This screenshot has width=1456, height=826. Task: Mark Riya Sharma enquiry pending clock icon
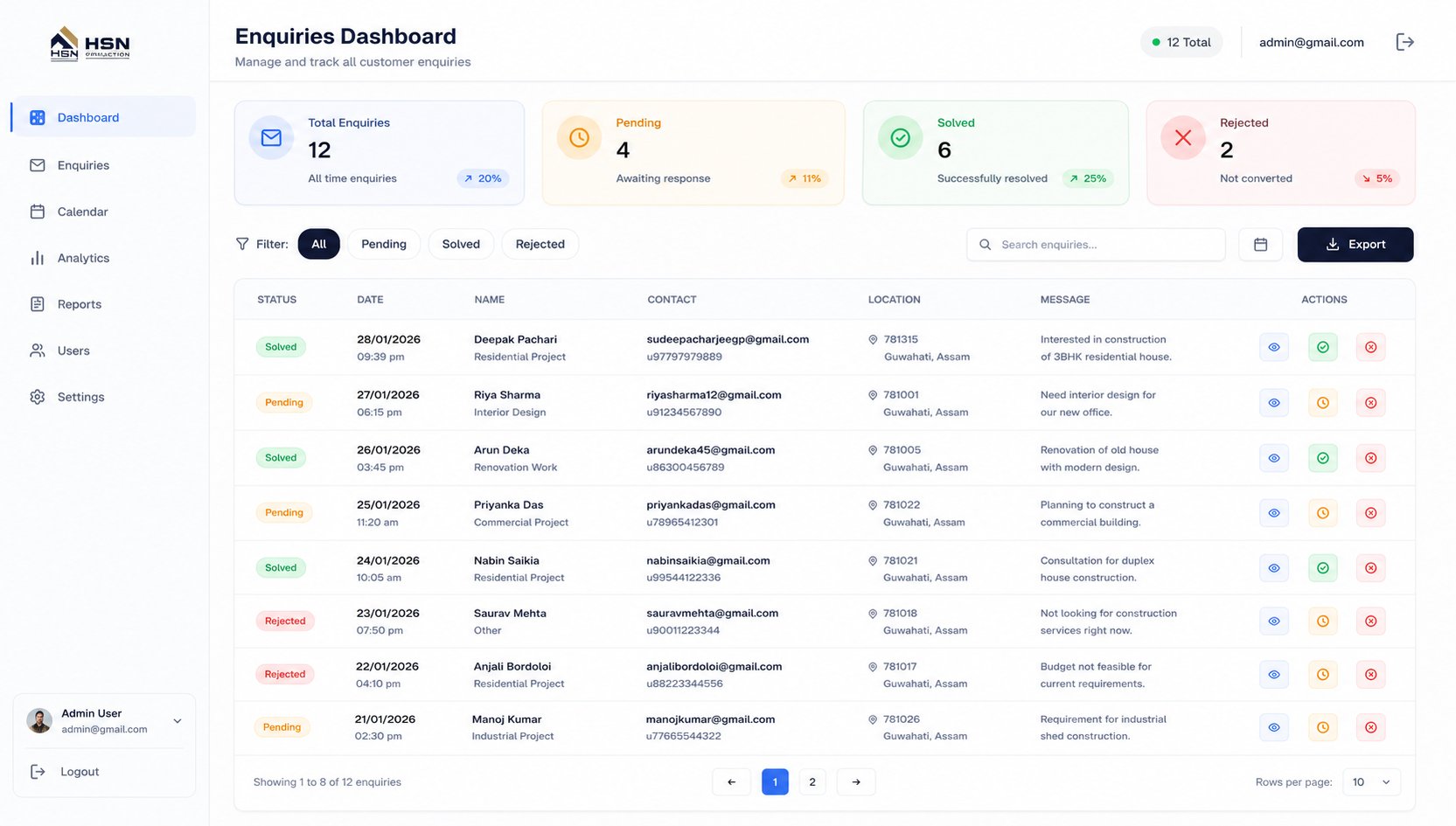pos(1323,403)
